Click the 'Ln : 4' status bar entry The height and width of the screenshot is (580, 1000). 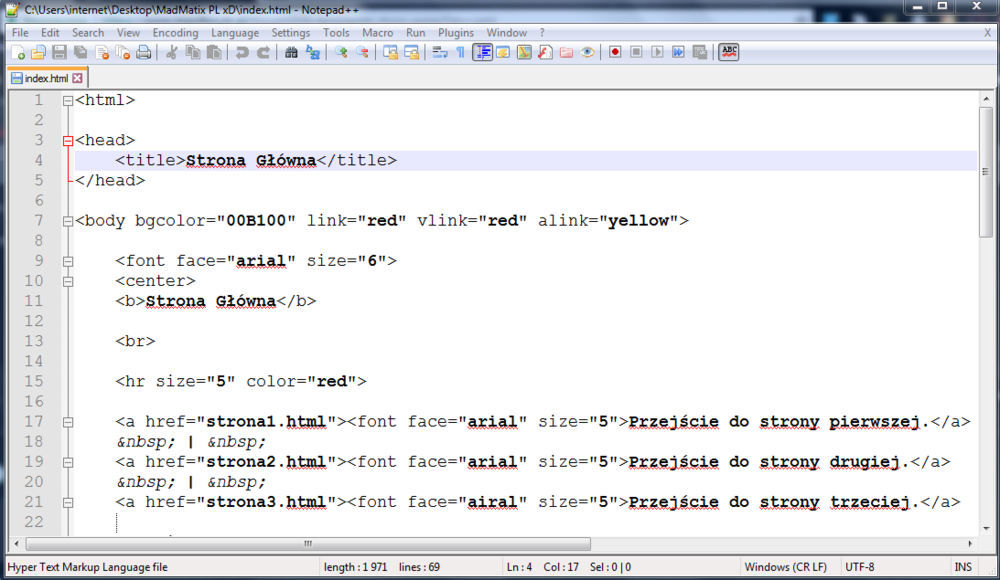pos(519,567)
